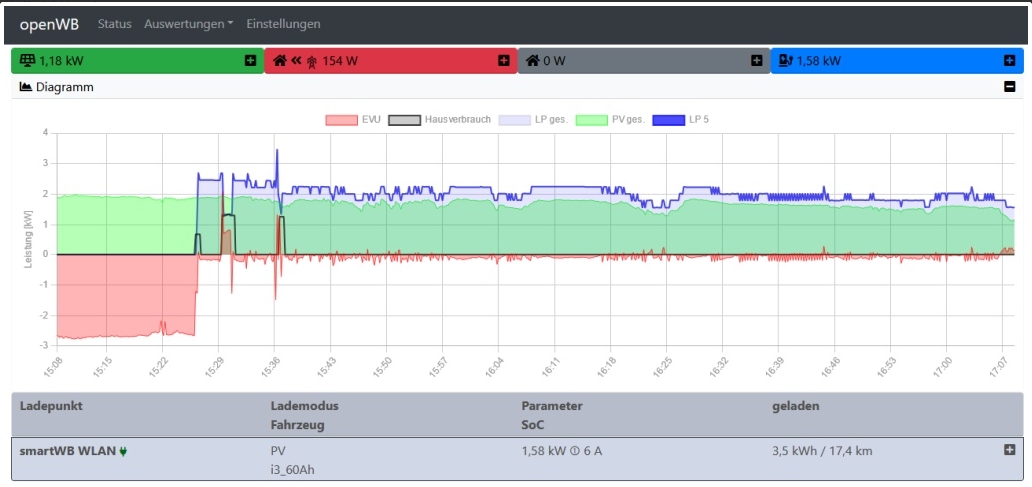Expand the blue charging power panel
1032x487 pixels.
coord(1009,61)
